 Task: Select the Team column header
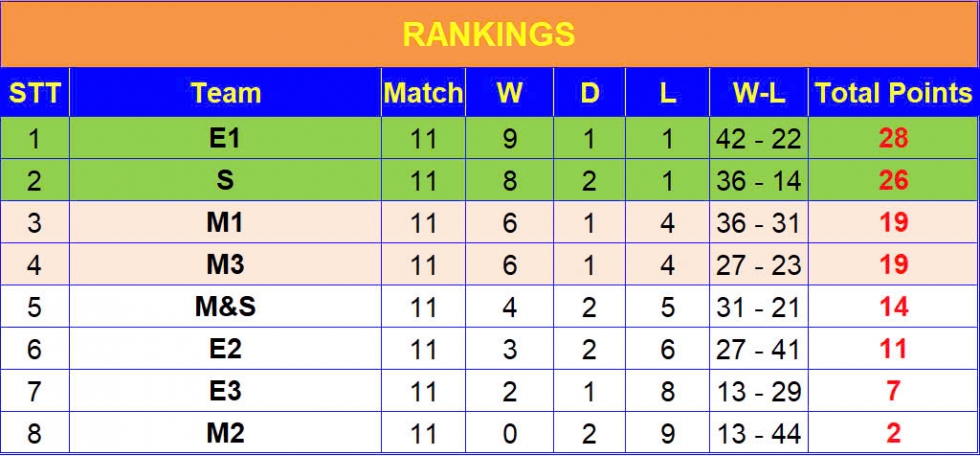[225, 92]
